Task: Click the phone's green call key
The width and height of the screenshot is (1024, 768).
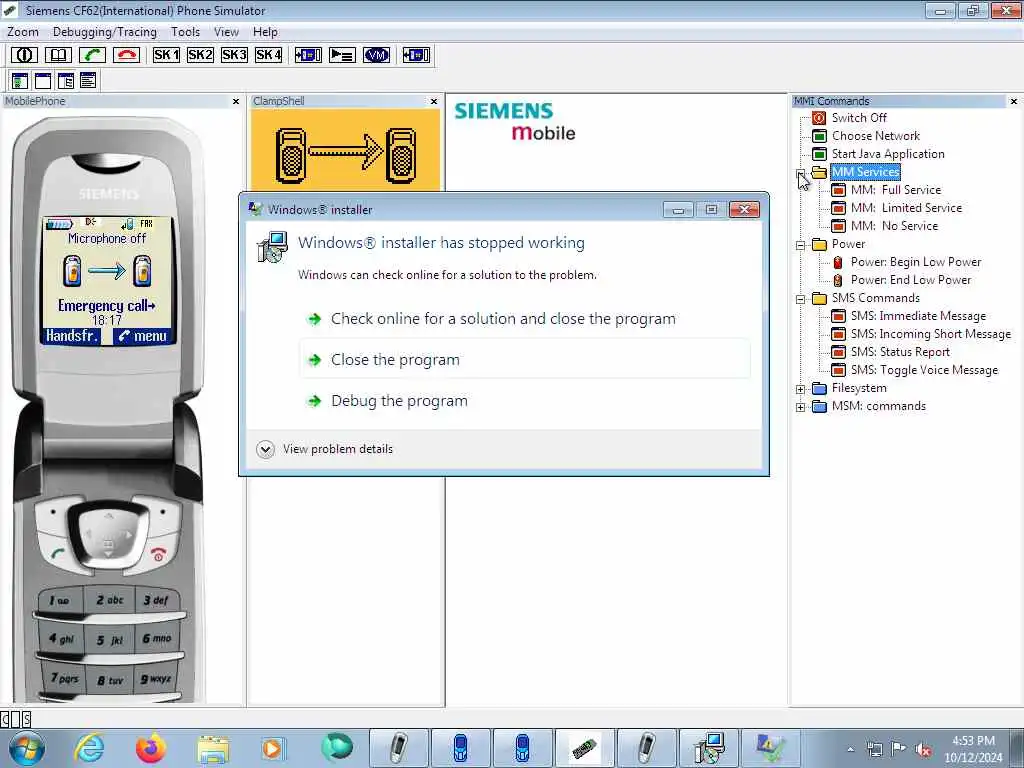Action: point(57,554)
